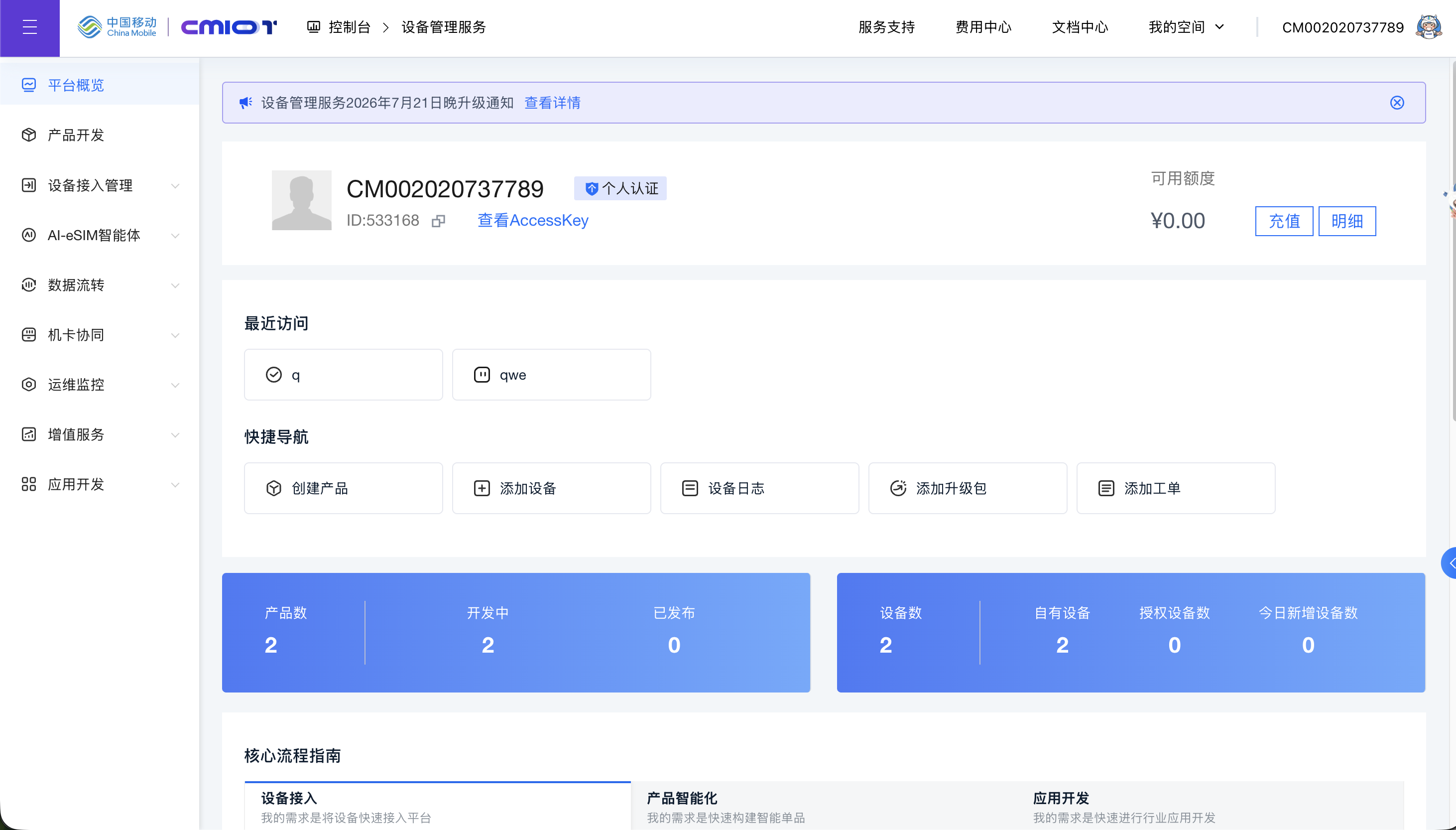Open the 查看AccessKey link

point(533,220)
